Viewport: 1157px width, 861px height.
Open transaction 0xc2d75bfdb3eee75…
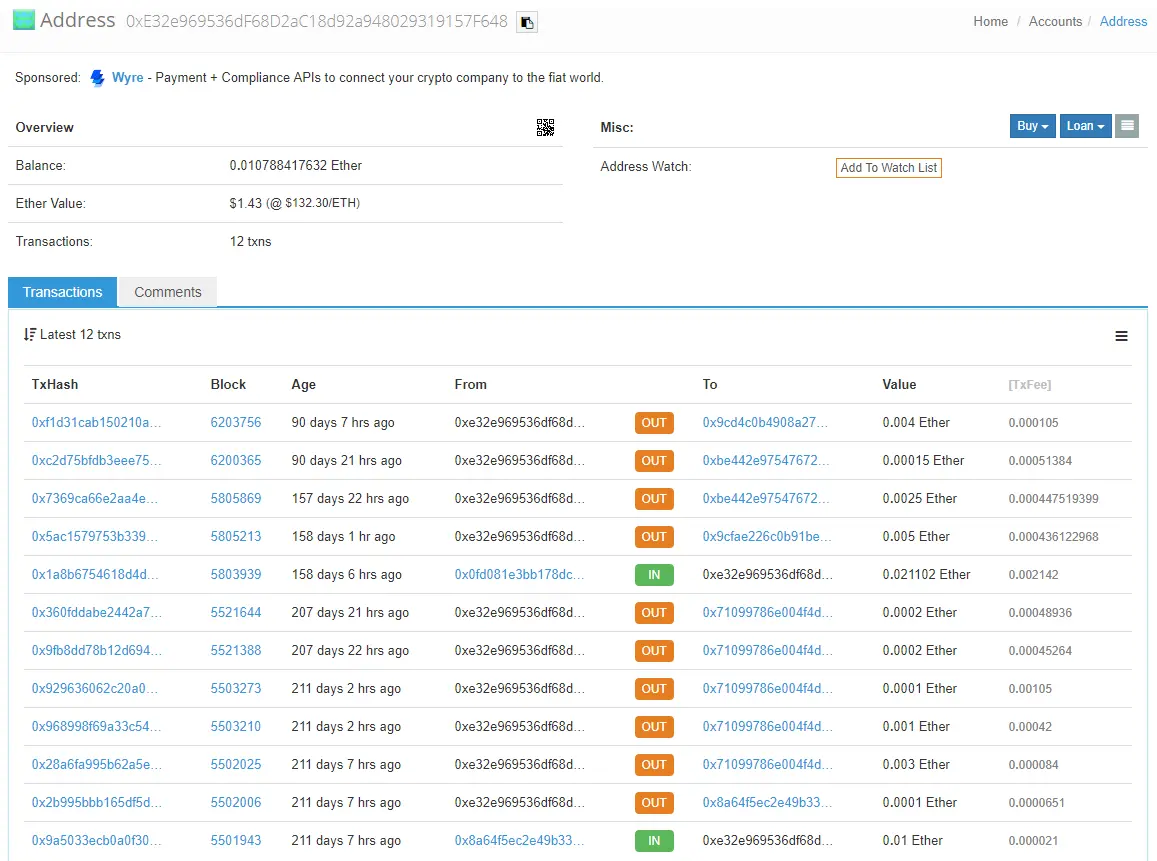coord(96,460)
